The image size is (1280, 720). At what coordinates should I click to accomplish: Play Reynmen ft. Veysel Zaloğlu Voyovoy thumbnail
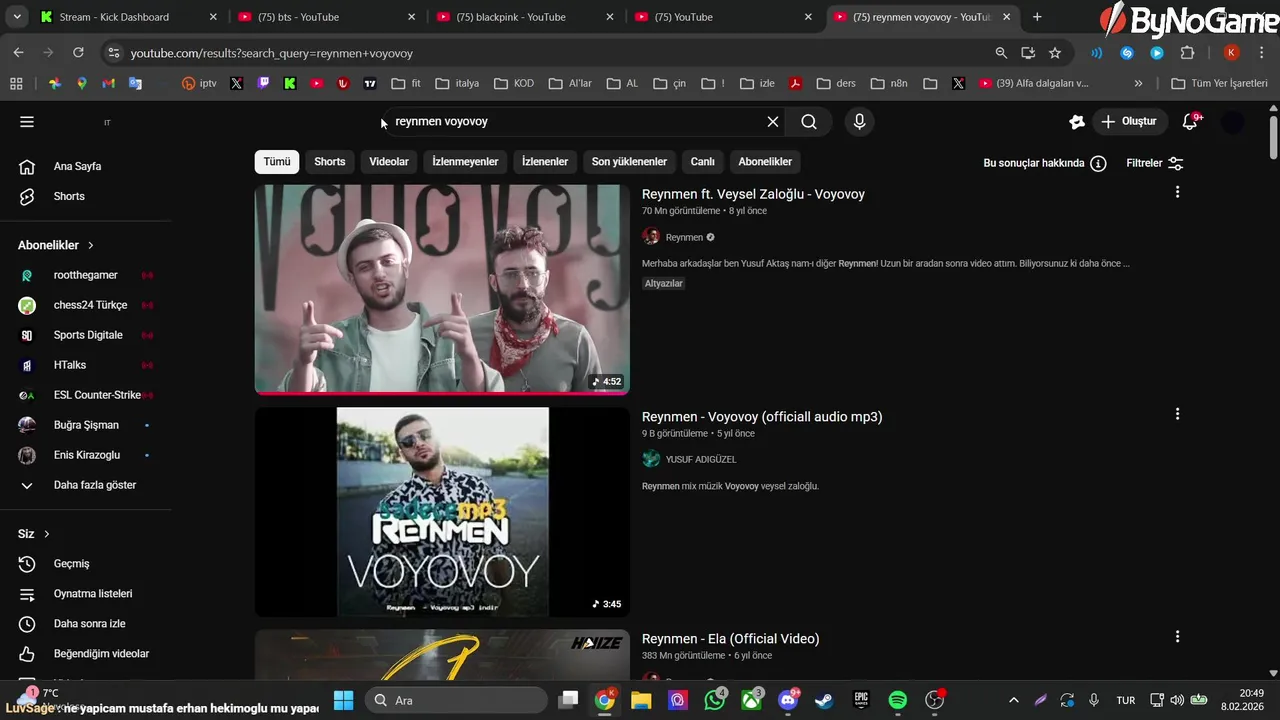tap(442, 289)
